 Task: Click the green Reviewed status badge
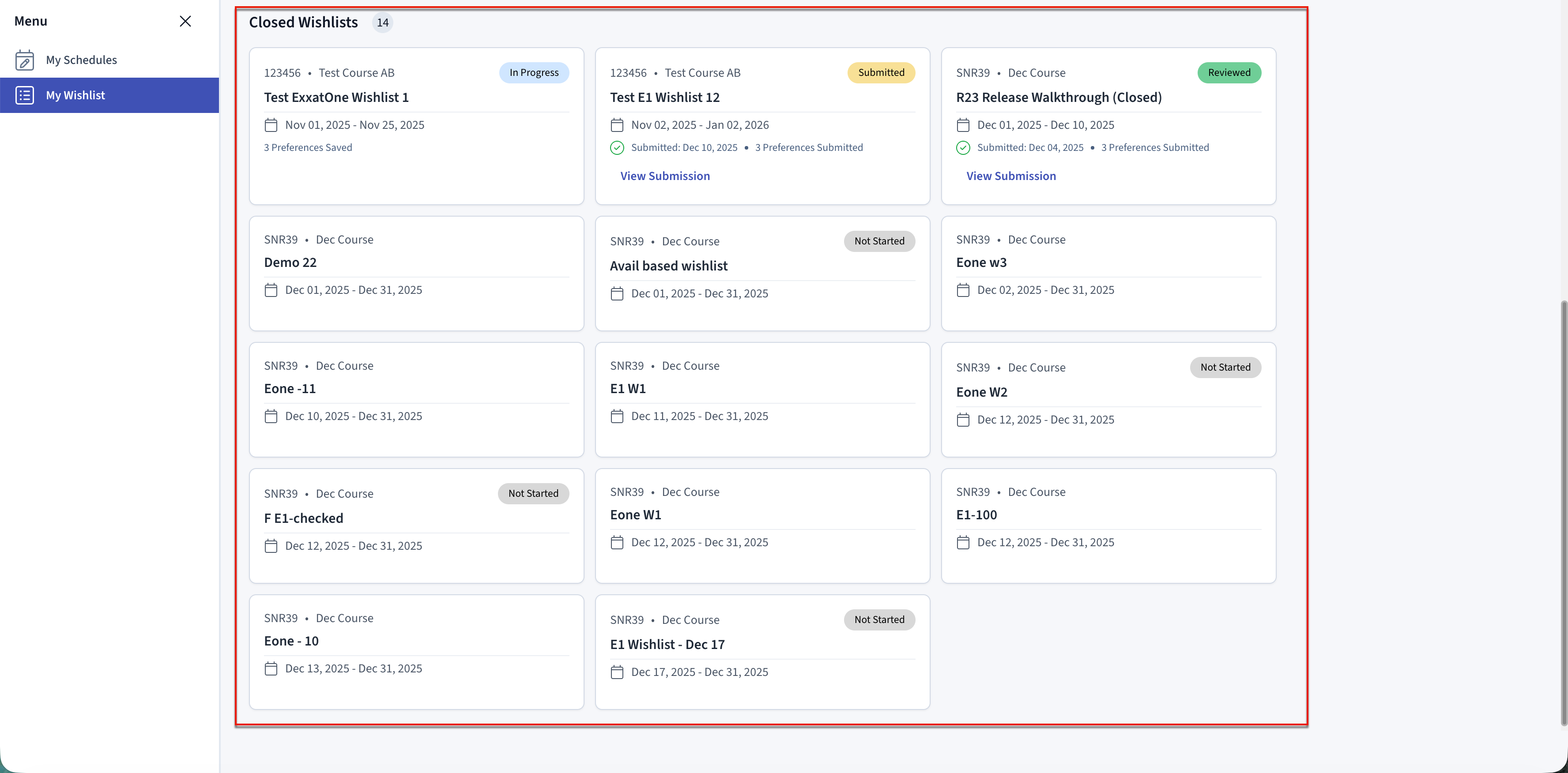coord(1229,73)
